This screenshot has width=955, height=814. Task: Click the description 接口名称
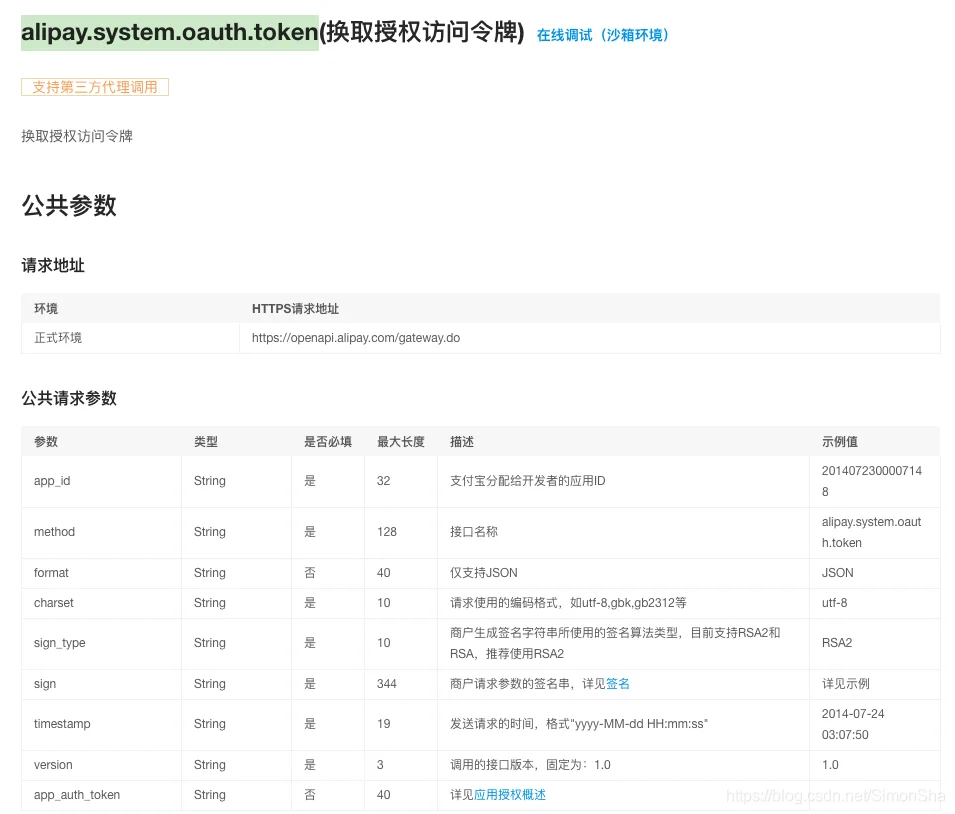(474, 532)
